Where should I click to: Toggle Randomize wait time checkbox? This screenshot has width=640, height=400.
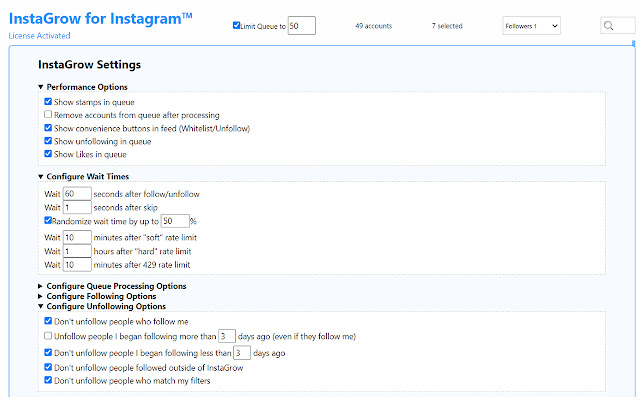point(48,220)
